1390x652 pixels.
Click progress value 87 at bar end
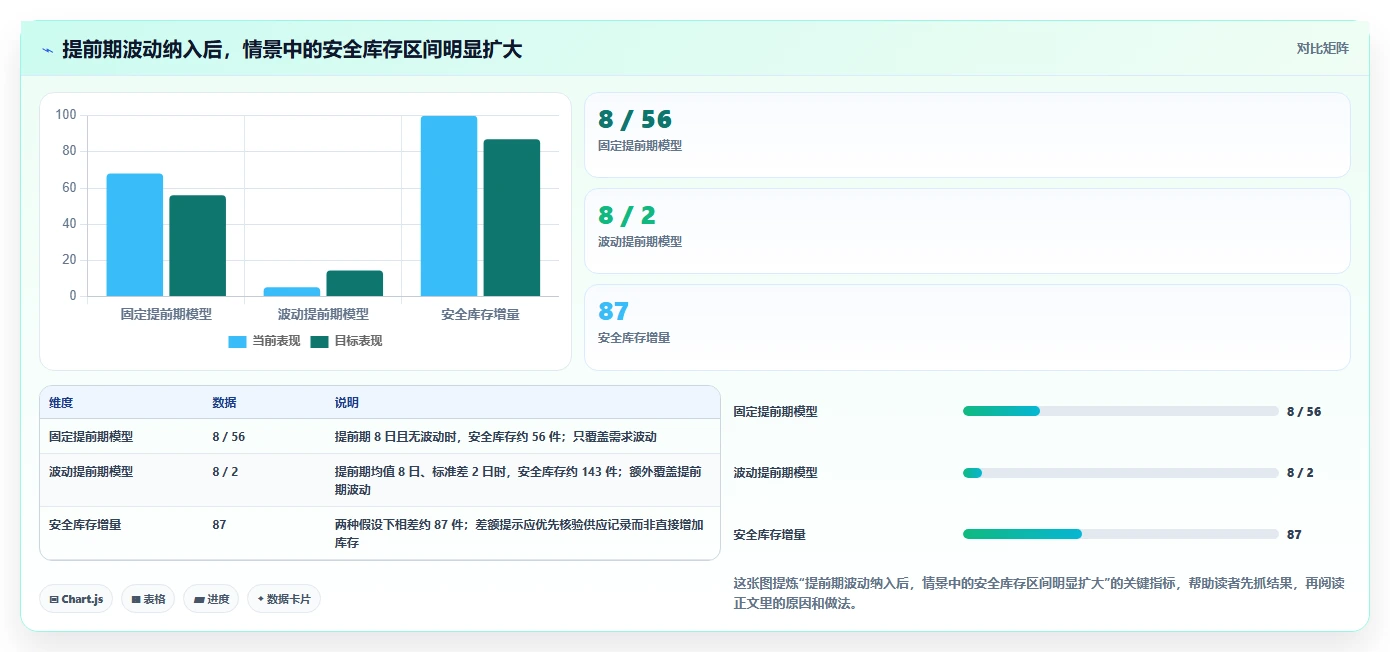1294,534
